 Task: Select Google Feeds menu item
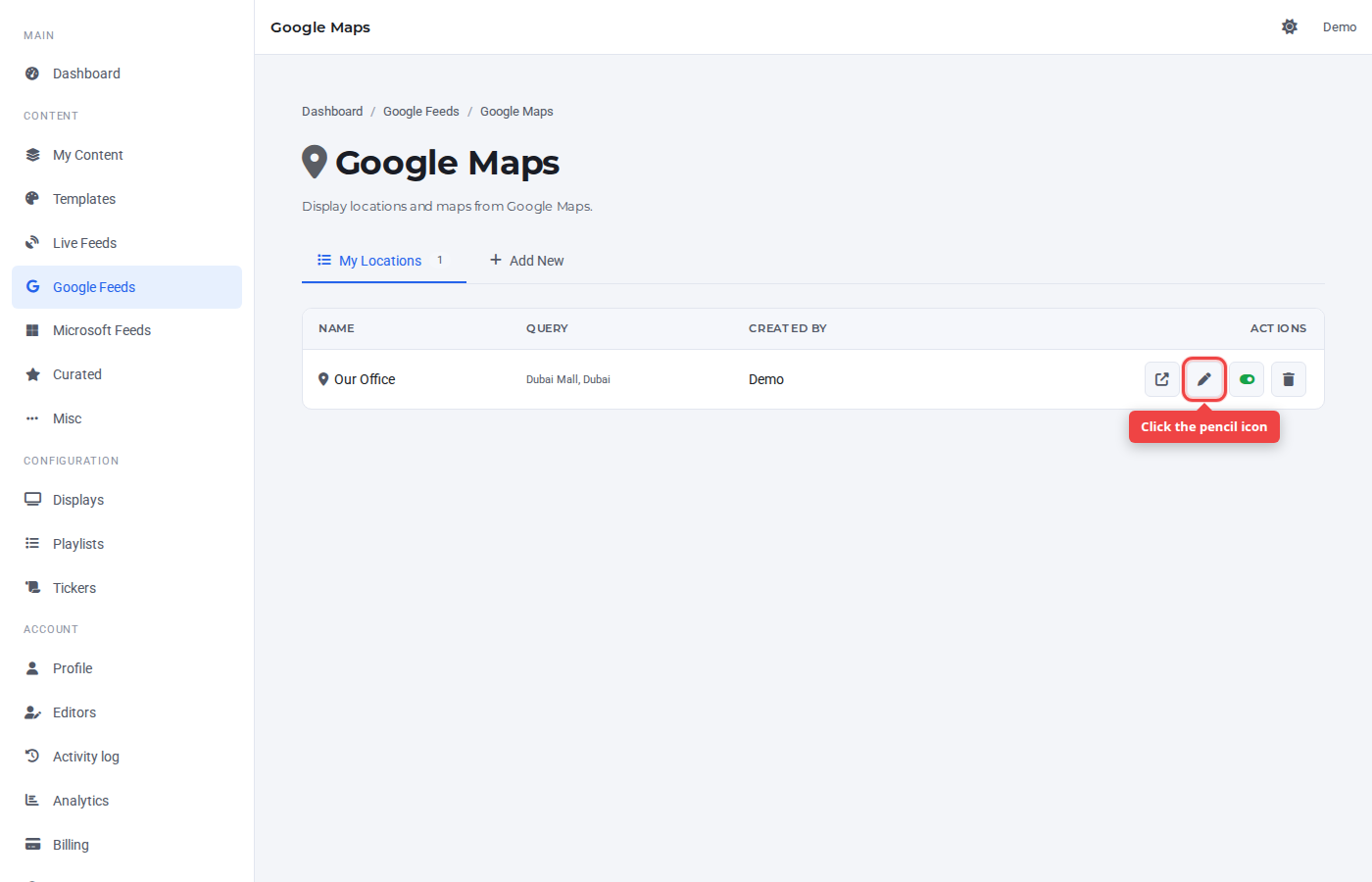126,287
